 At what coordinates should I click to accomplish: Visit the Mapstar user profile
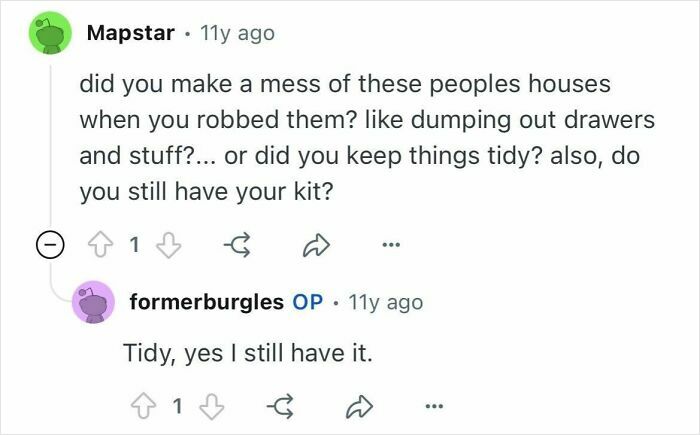[x=131, y=33]
